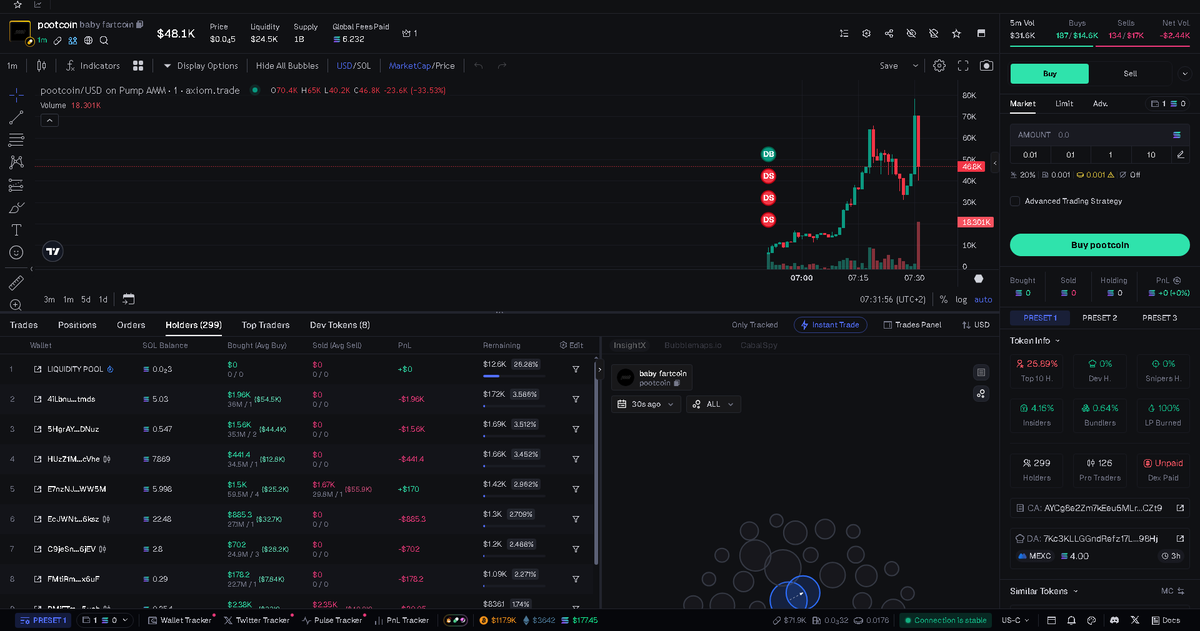Switch to the Sell side button
This screenshot has height=631, width=1200.
coord(1130,73)
